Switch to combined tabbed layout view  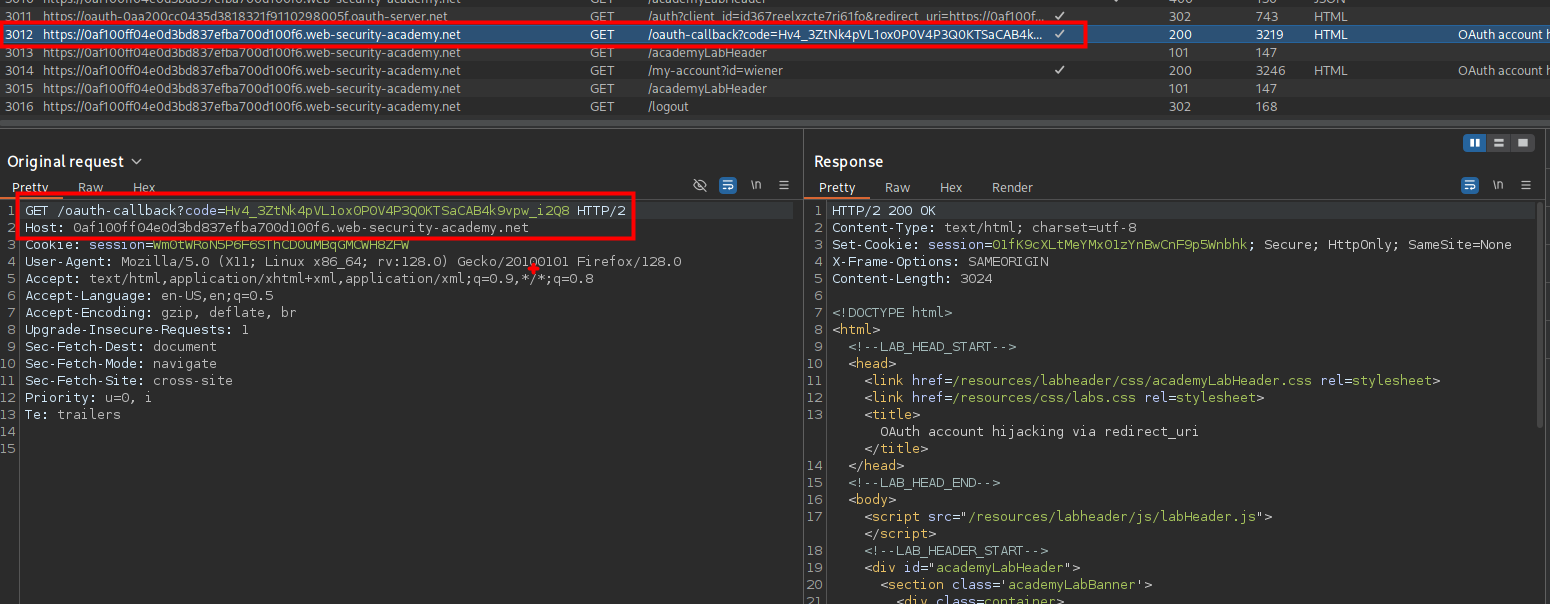pyautogui.click(x=1522, y=143)
